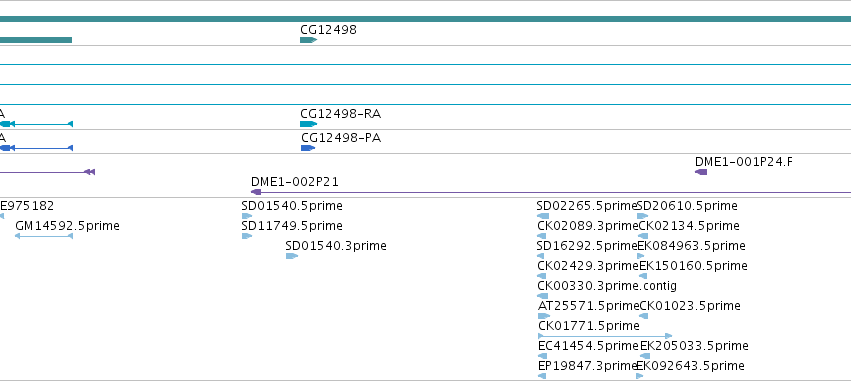This screenshot has width=851, height=381.
Task: Click the DME1-001P24.F arrow feature
Action: coord(701,172)
